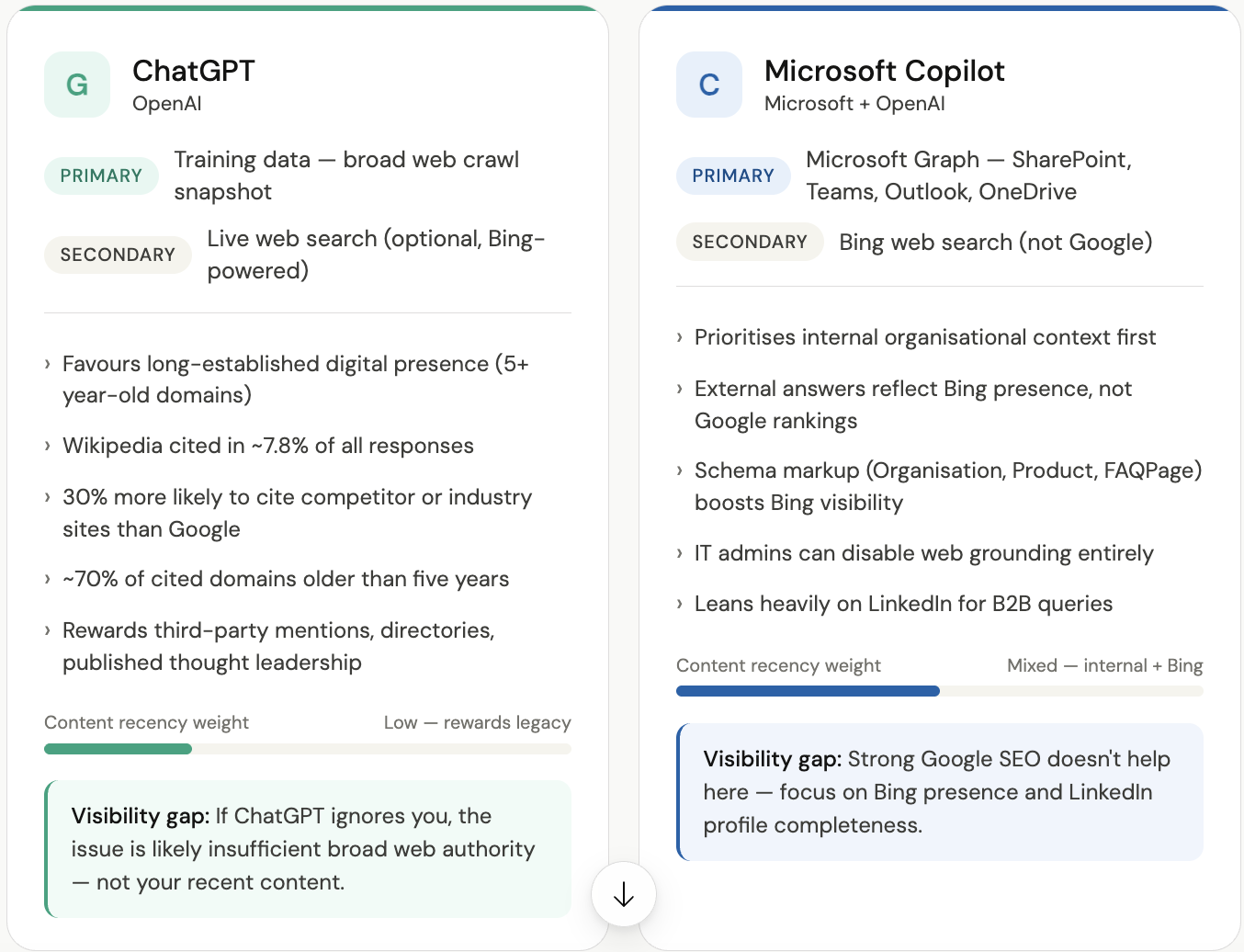Click 'Training data — broad web crawl snapshot'
The width and height of the screenshot is (1244, 952).
click(346, 176)
